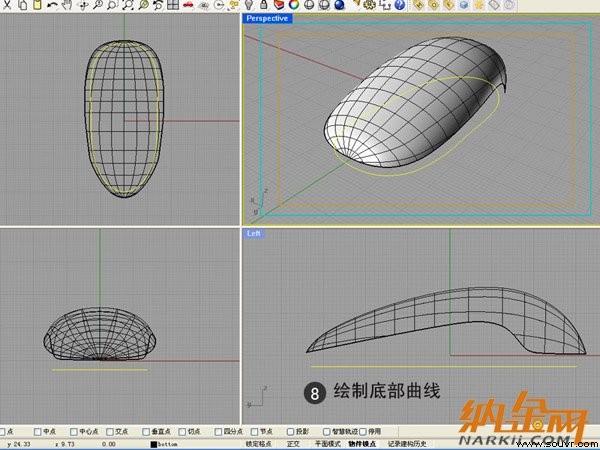Select the Rotate view tool
The height and width of the screenshot is (450, 600).
click(83, 5)
